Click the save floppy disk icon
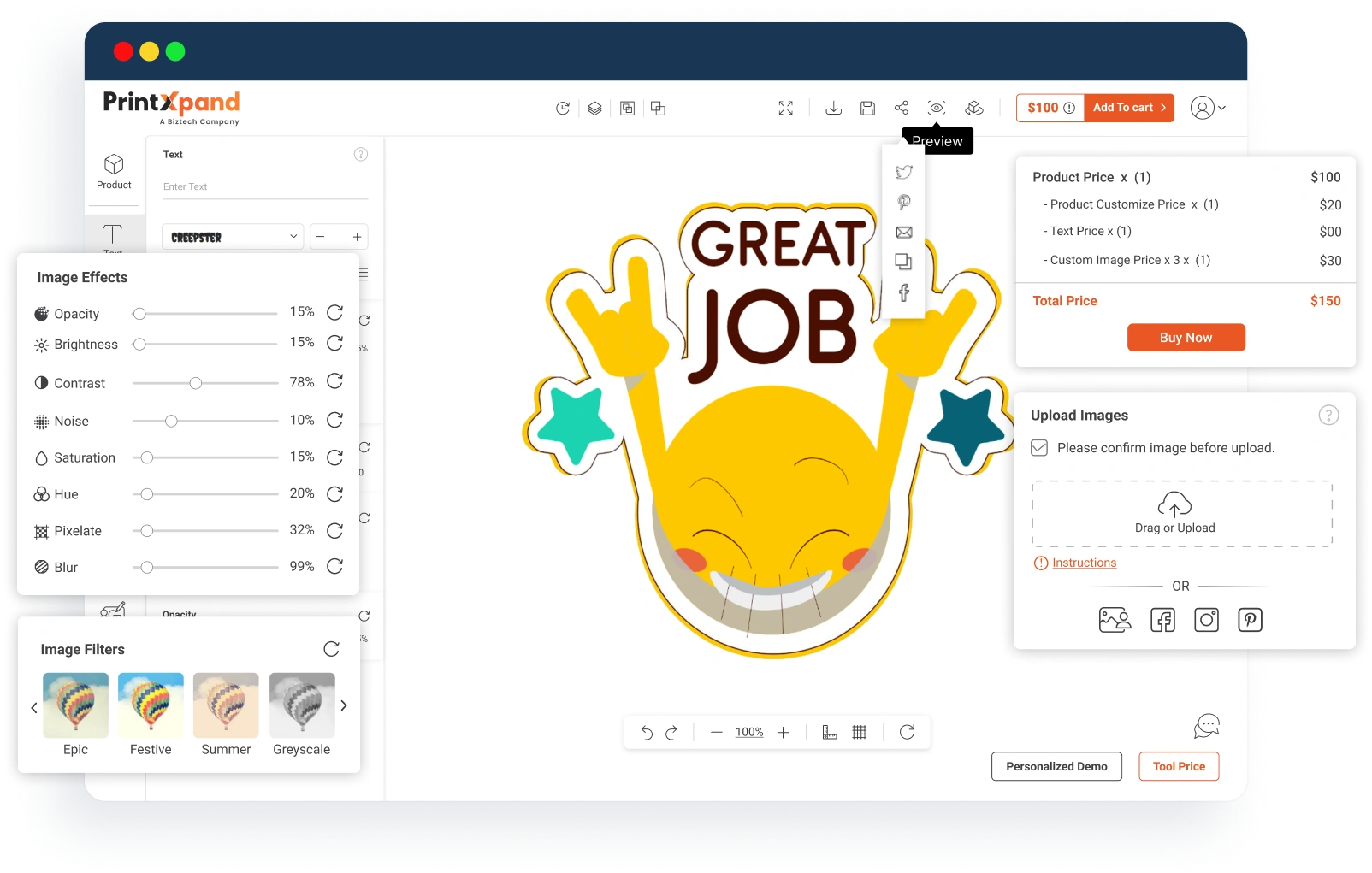The image size is (1372, 873). point(867,108)
